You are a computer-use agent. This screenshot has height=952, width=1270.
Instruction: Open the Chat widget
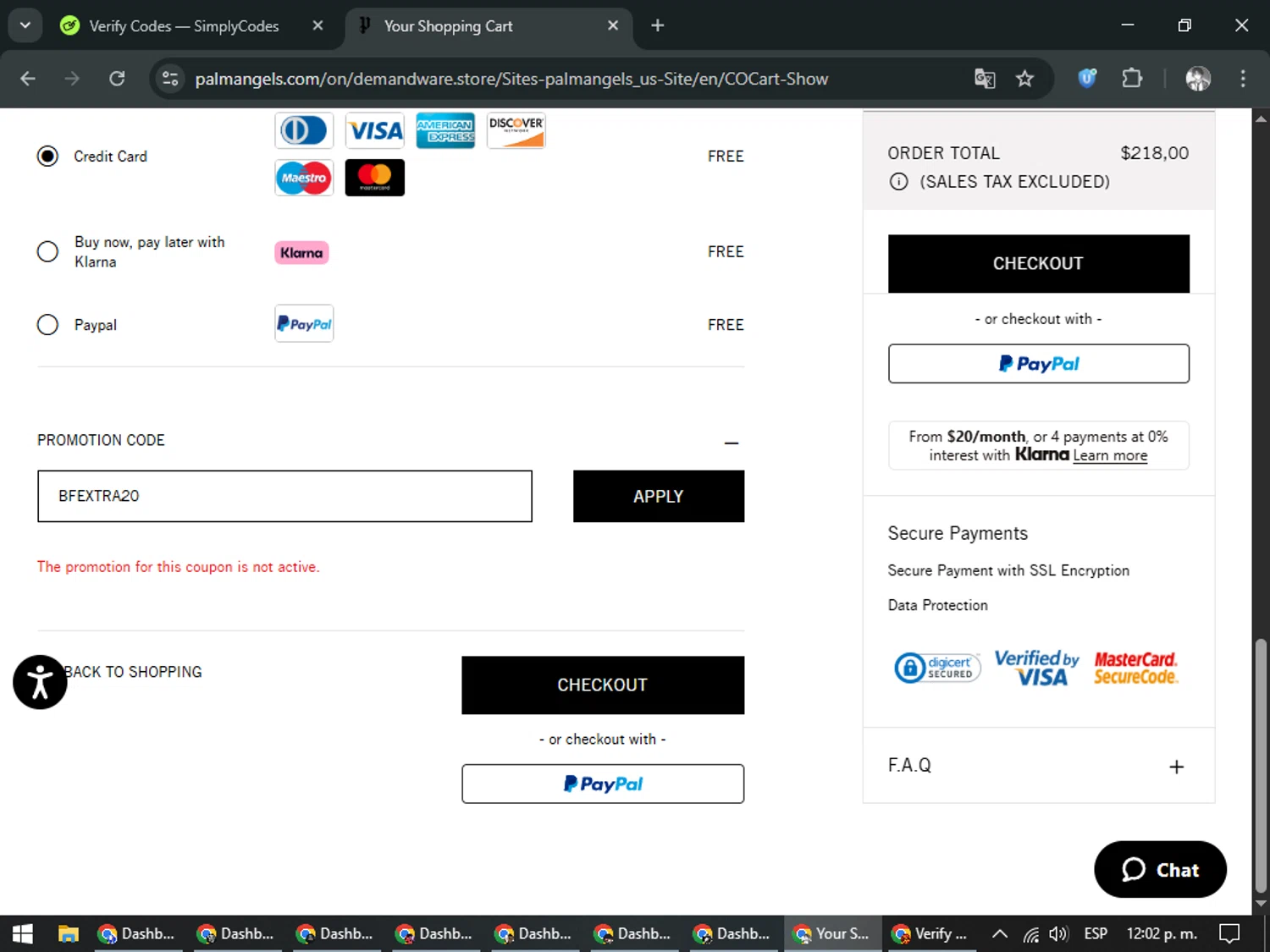(x=1160, y=869)
